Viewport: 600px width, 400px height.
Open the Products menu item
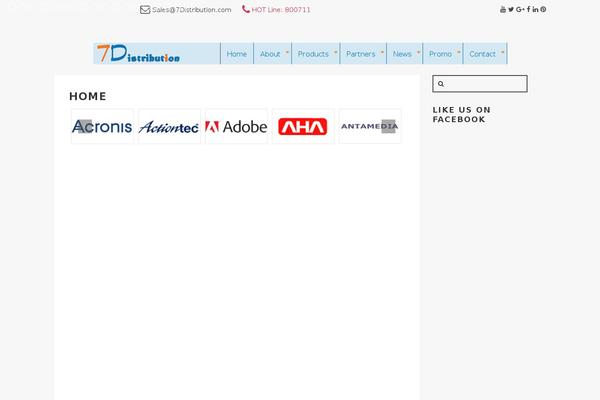point(313,54)
